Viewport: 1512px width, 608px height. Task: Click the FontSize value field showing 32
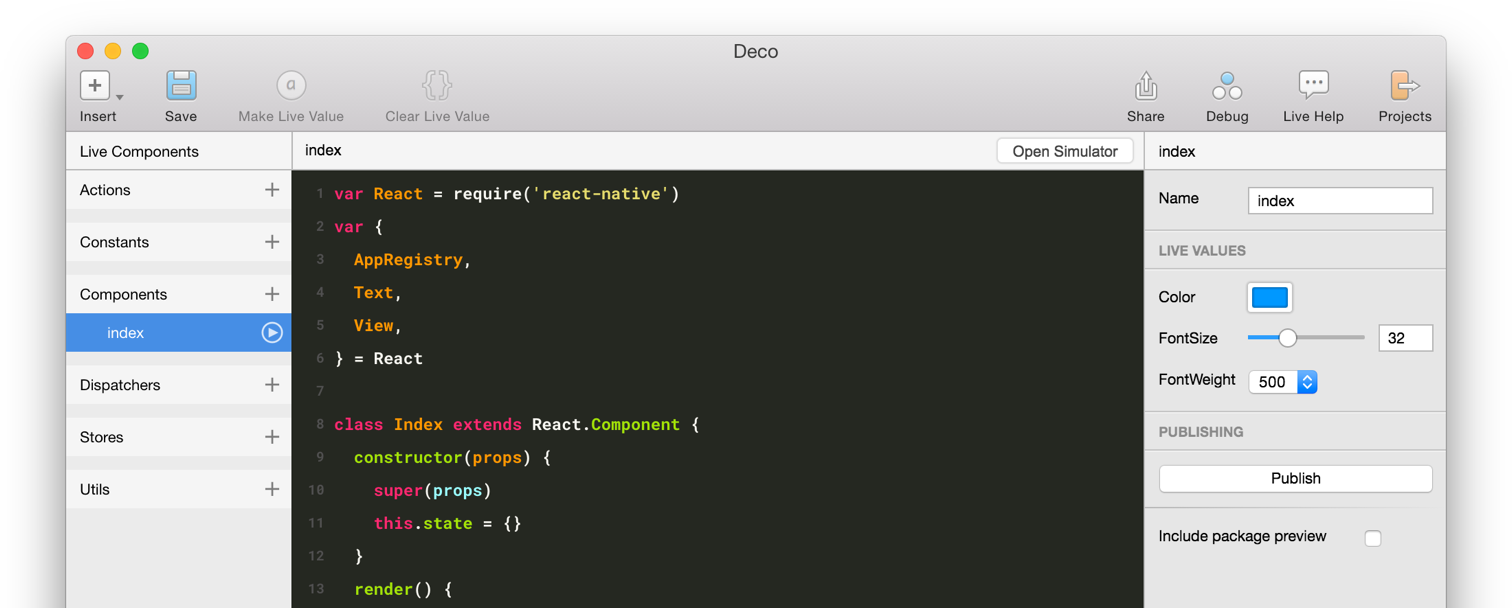[1405, 338]
